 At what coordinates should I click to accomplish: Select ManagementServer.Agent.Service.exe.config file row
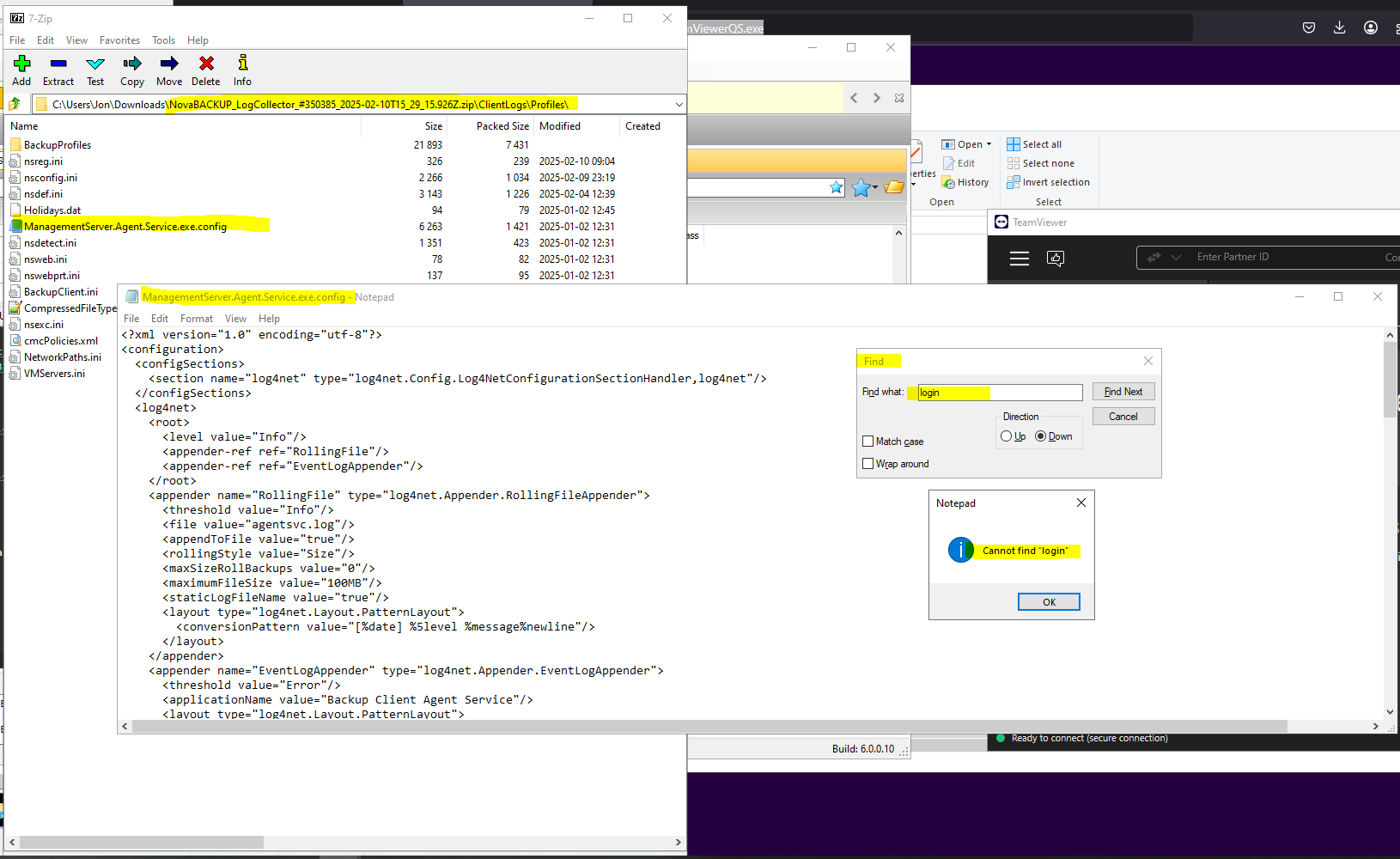(x=125, y=227)
